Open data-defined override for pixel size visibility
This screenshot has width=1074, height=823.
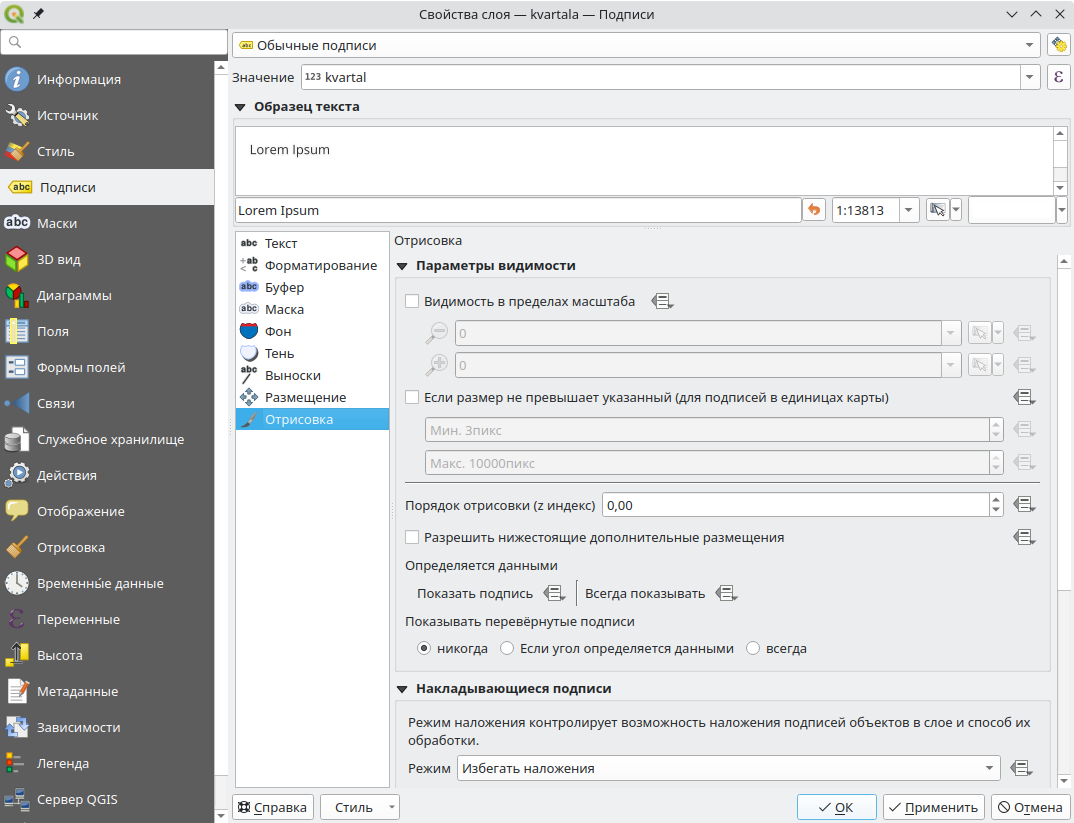(1024, 398)
